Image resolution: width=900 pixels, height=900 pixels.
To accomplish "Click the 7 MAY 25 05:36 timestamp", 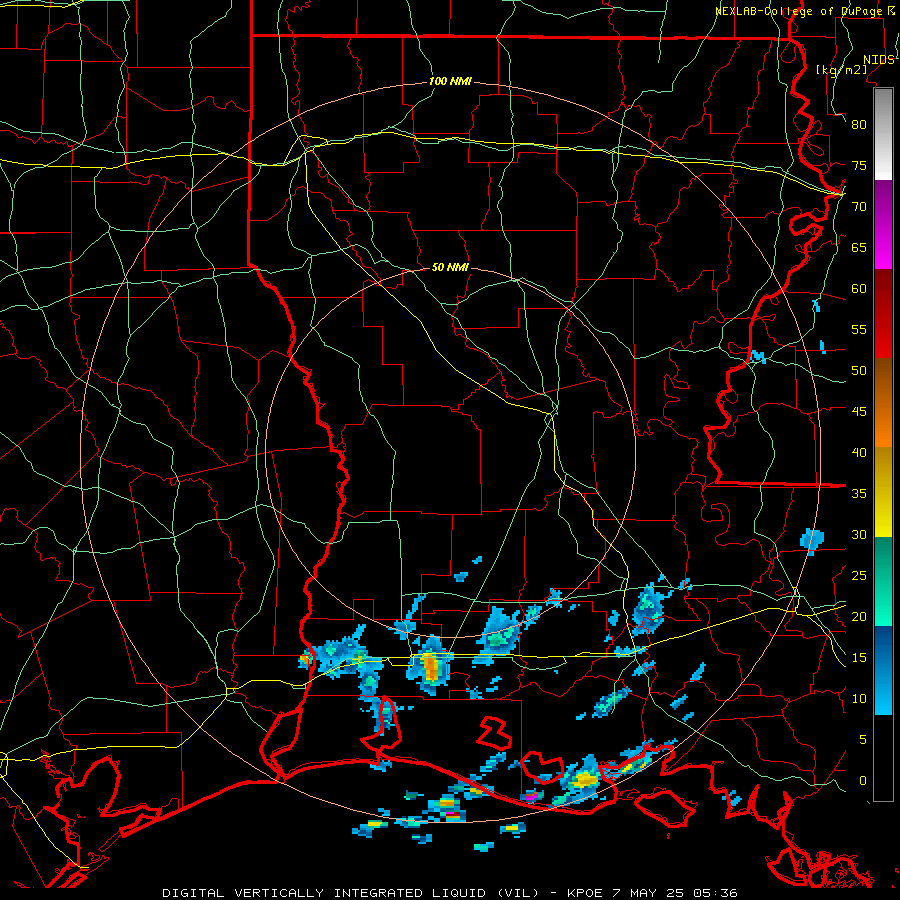I will click(677, 893).
